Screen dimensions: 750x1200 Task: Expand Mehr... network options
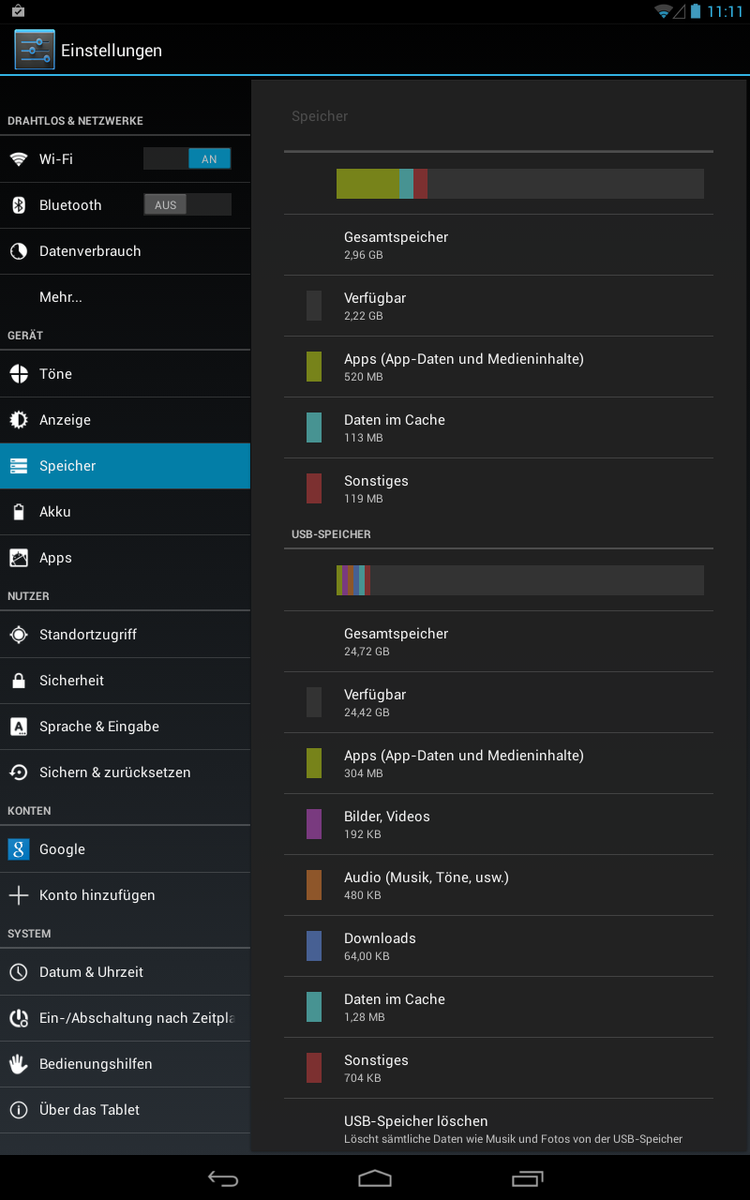point(125,297)
